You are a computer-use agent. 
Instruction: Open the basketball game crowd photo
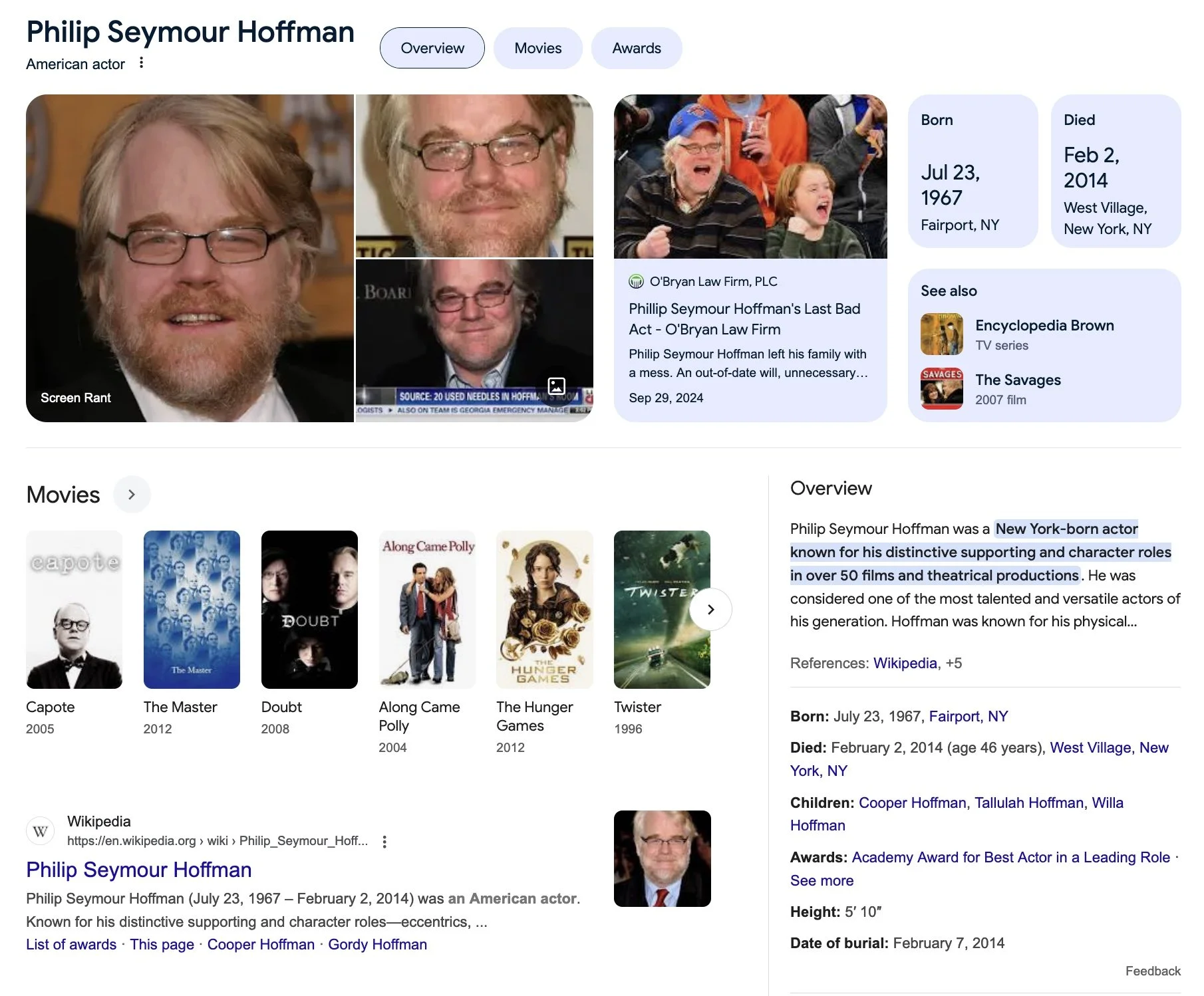pyautogui.click(x=750, y=176)
